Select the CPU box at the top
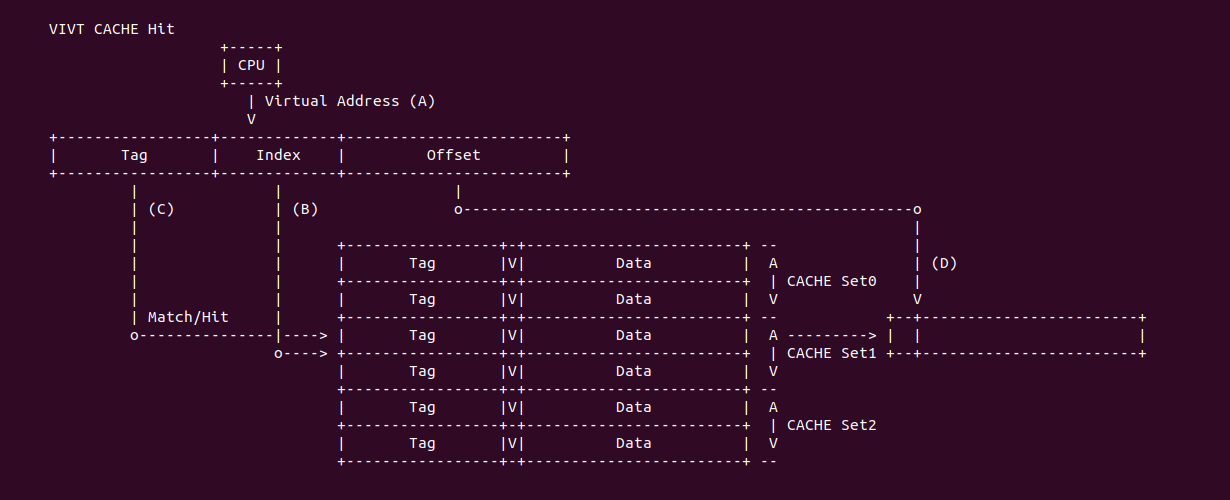The height and width of the screenshot is (500, 1230). pos(251,65)
